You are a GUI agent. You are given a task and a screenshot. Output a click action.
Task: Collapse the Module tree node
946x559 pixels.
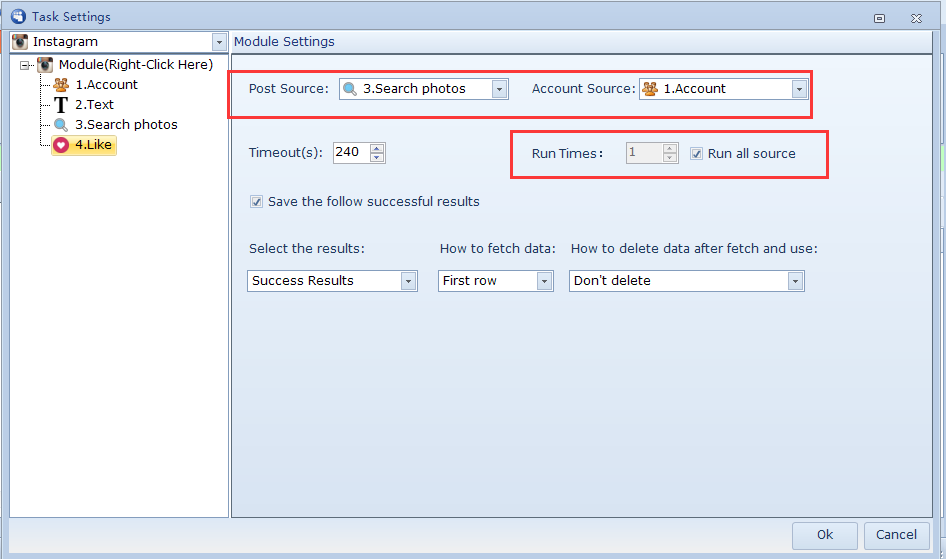26,65
